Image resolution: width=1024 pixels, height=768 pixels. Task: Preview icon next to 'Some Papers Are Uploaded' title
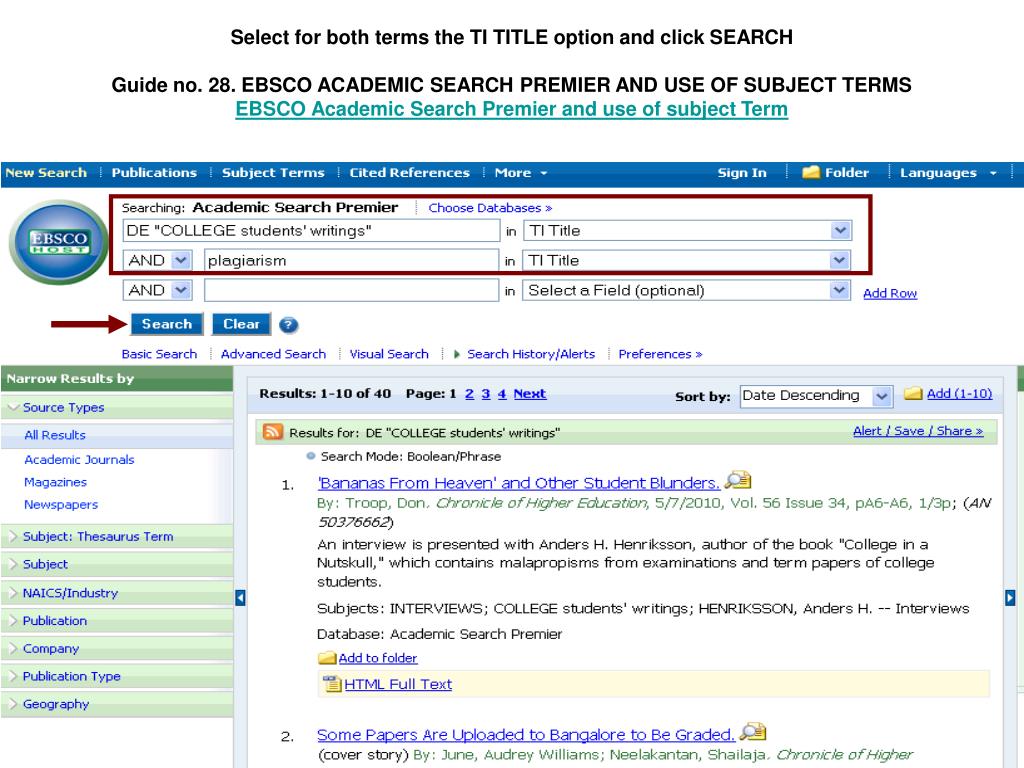753,731
